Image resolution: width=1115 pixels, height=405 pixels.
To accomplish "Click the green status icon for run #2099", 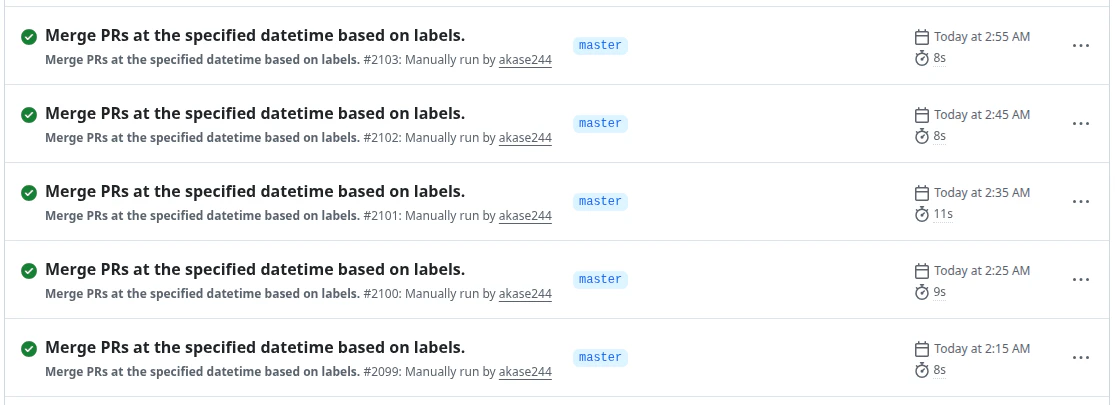I will point(29,348).
